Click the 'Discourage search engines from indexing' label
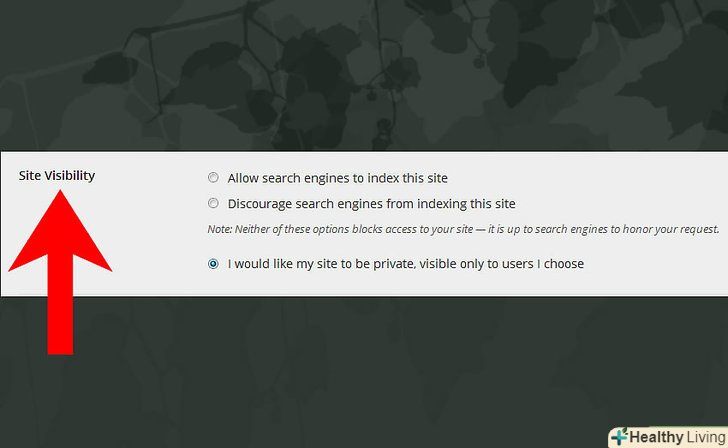The width and height of the screenshot is (728, 448). [371, 204]
